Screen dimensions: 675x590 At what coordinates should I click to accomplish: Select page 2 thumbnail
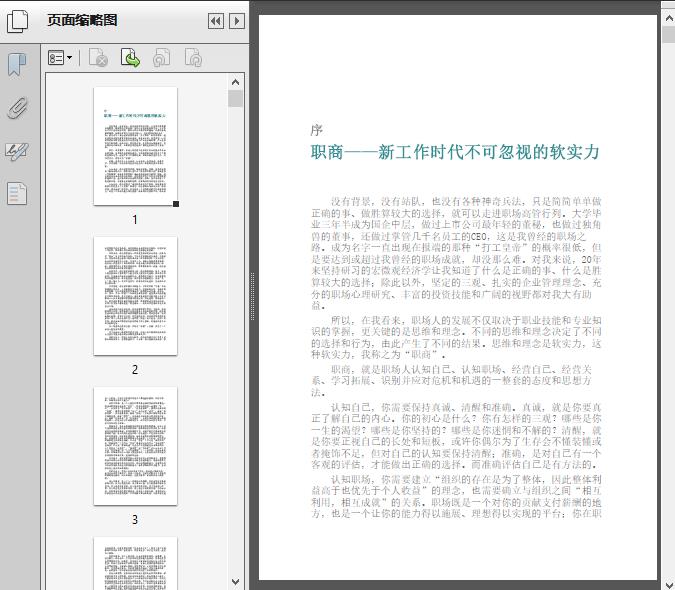135,296
